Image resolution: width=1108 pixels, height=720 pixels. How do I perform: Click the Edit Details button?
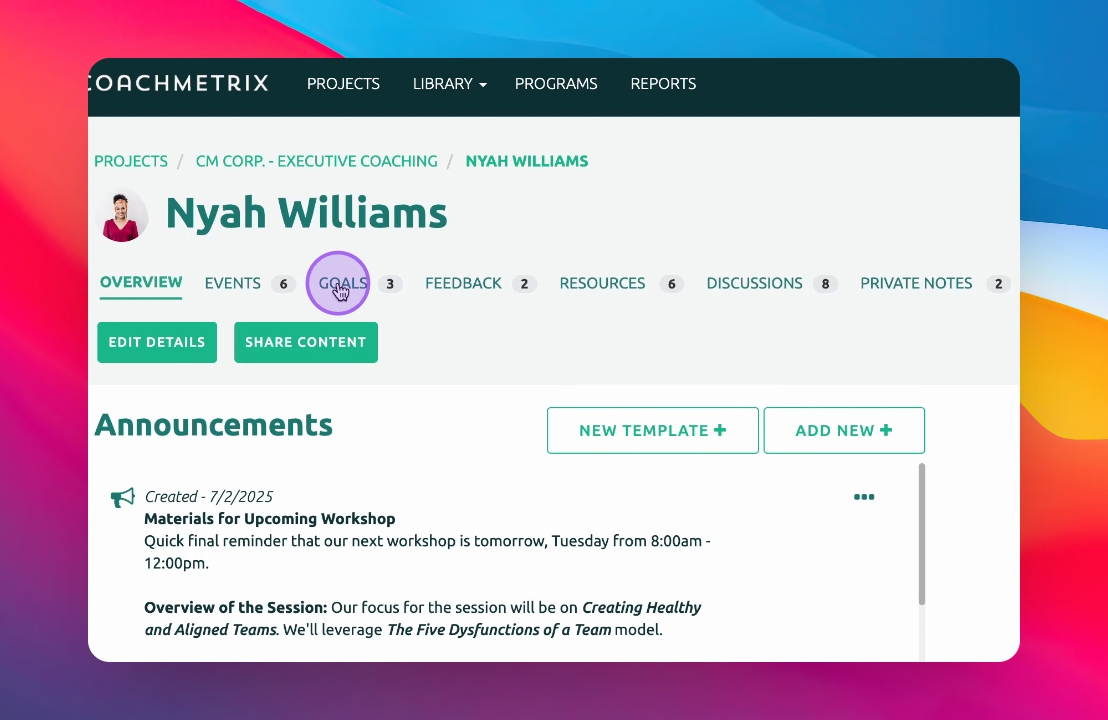157,342
